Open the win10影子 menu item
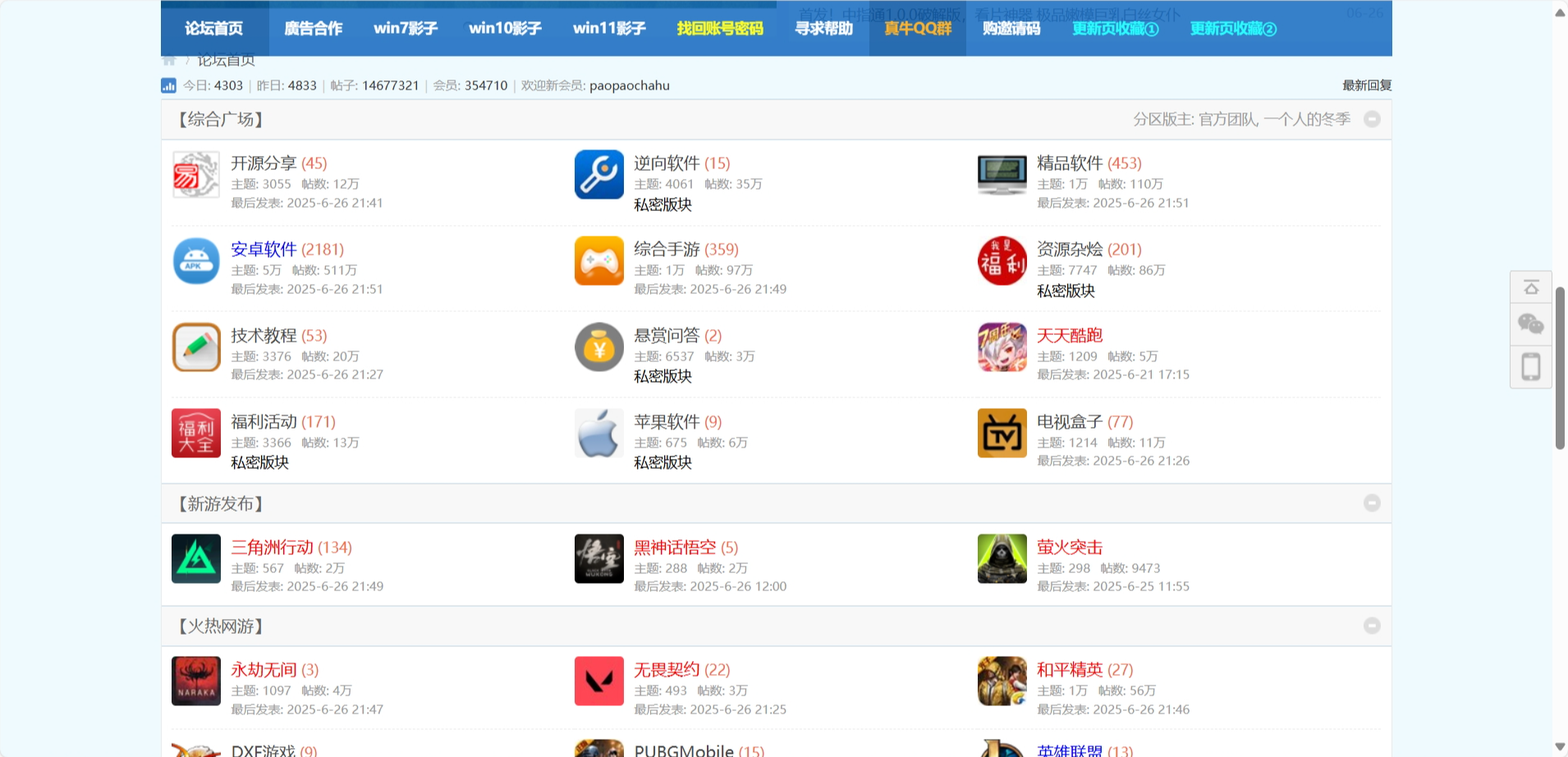This screenshot has height=757, width=1568. (505, 29)
